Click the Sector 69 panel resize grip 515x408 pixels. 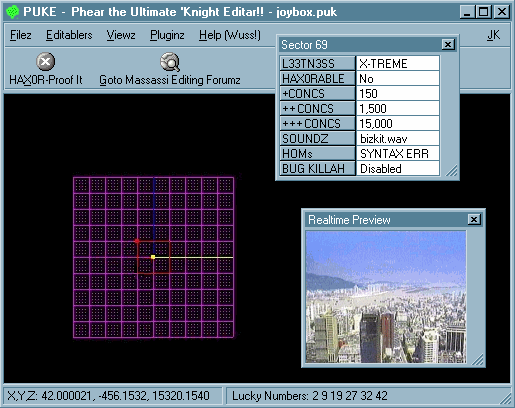452,171
